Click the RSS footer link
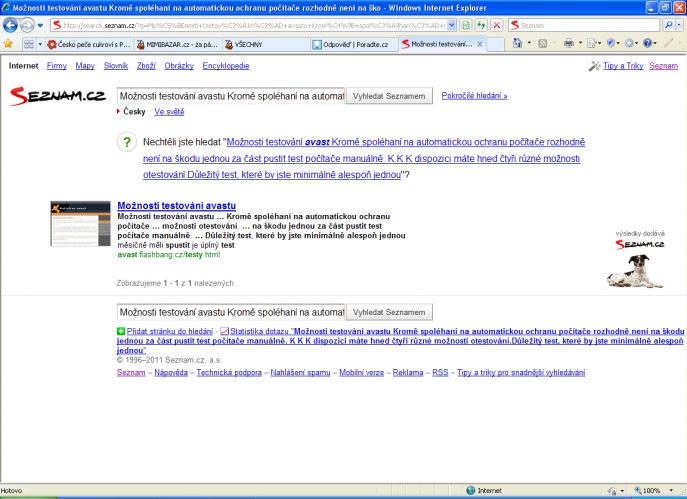687x499 pixels. pos(440,372)
